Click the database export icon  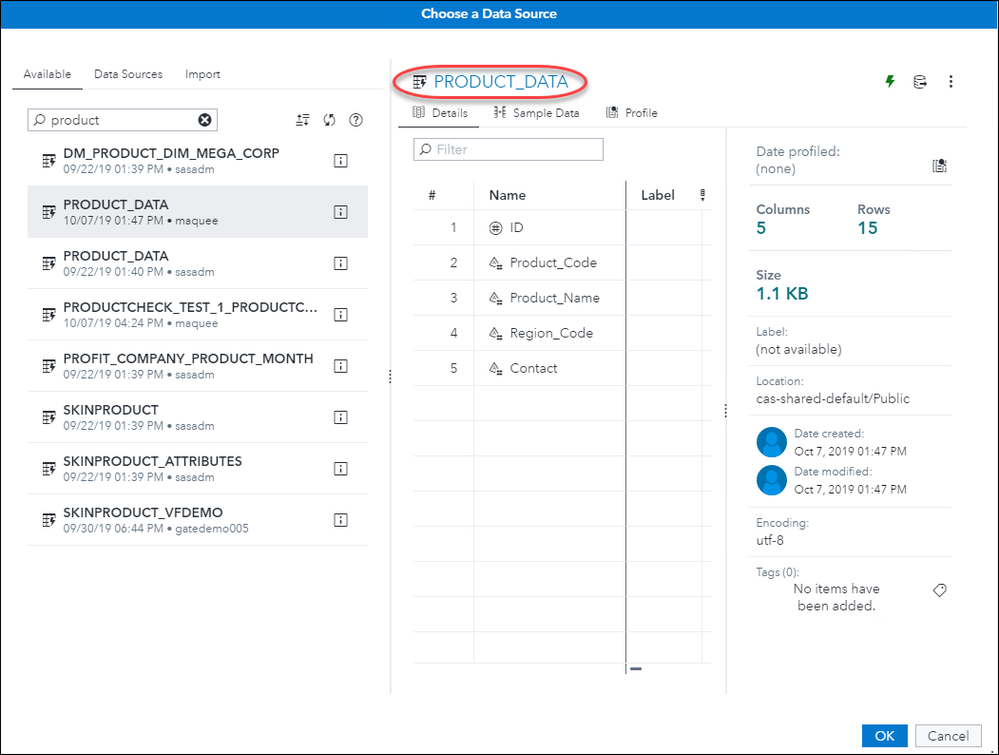click(x=920, y=82)
